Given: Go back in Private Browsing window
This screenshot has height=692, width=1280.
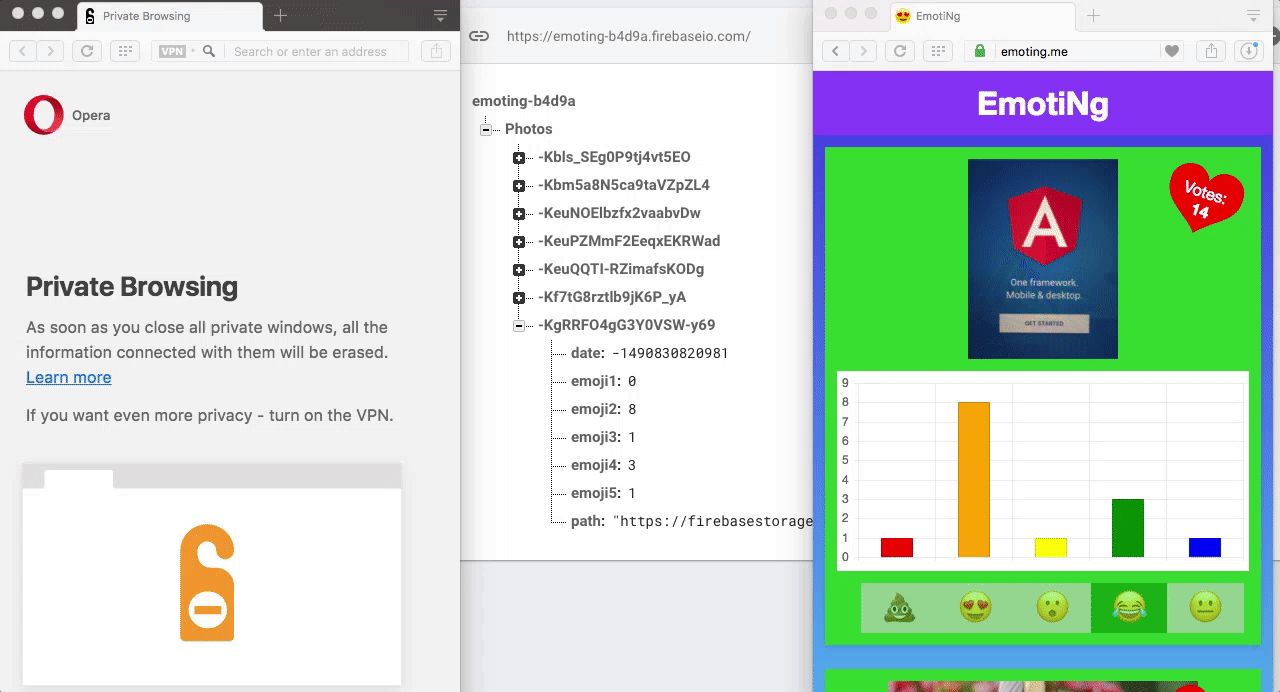Looking at the screenshot, I should pyautogui.click(x=23, y=51).
